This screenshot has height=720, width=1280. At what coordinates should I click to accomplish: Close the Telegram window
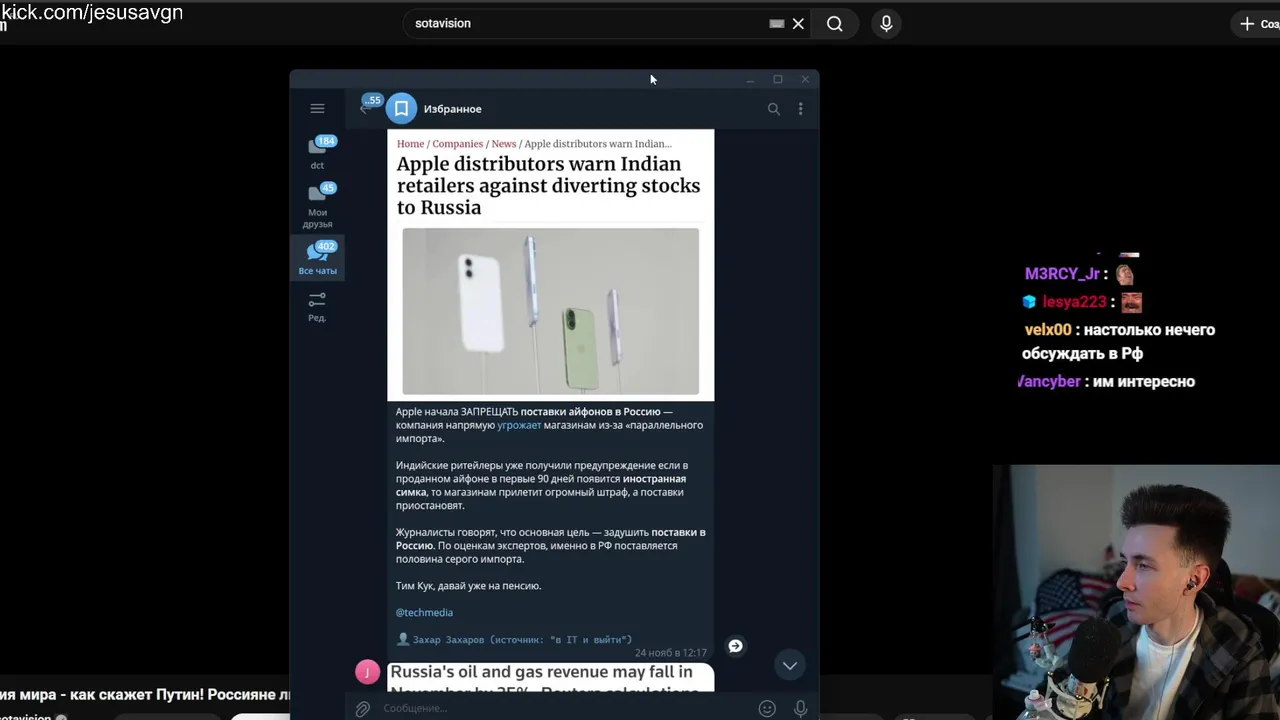(805, 79)
